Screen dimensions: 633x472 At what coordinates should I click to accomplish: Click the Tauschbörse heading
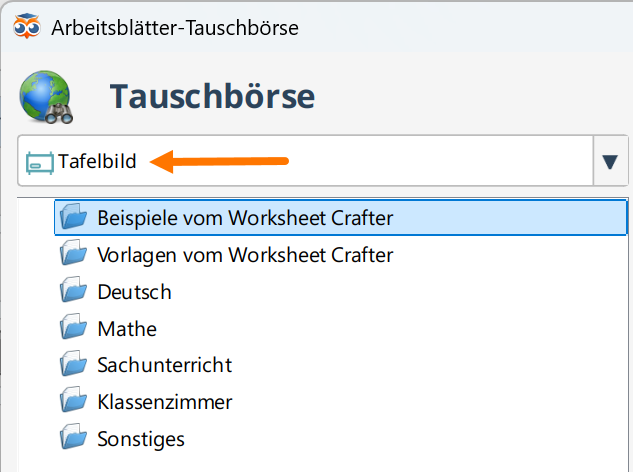pos(212,96)
